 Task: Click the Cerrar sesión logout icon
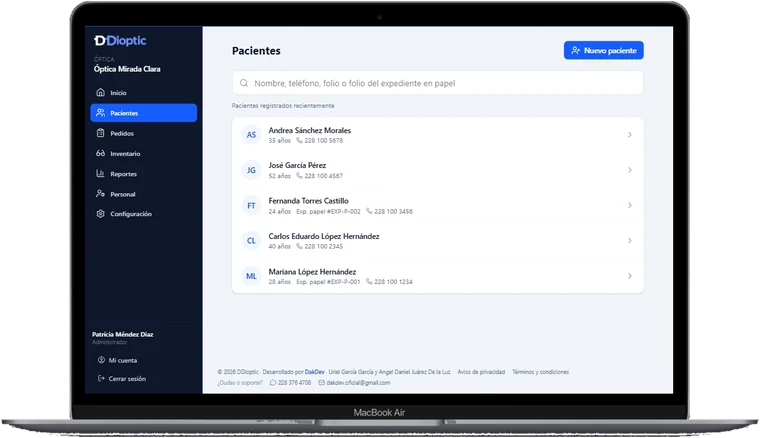click(x=101, y=378)
